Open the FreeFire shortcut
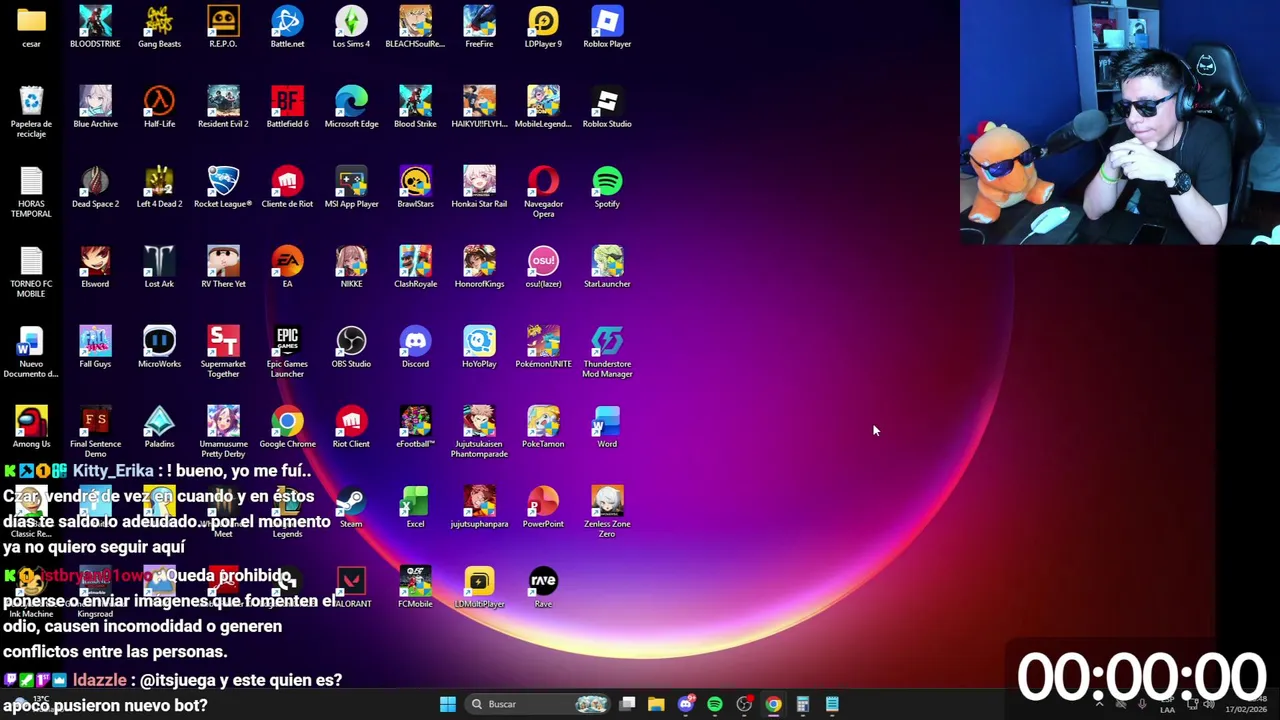 point(479,27)
